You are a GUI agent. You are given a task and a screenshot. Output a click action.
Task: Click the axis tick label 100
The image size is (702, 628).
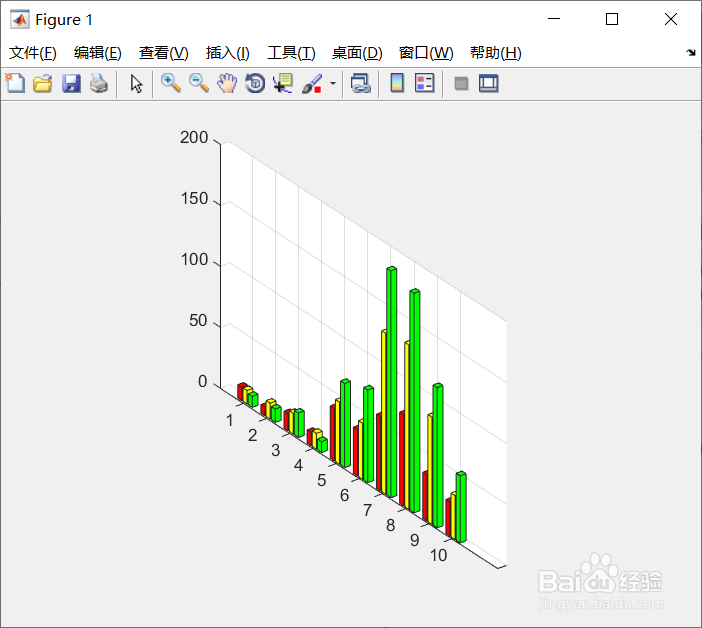click(x=194, y=260)
